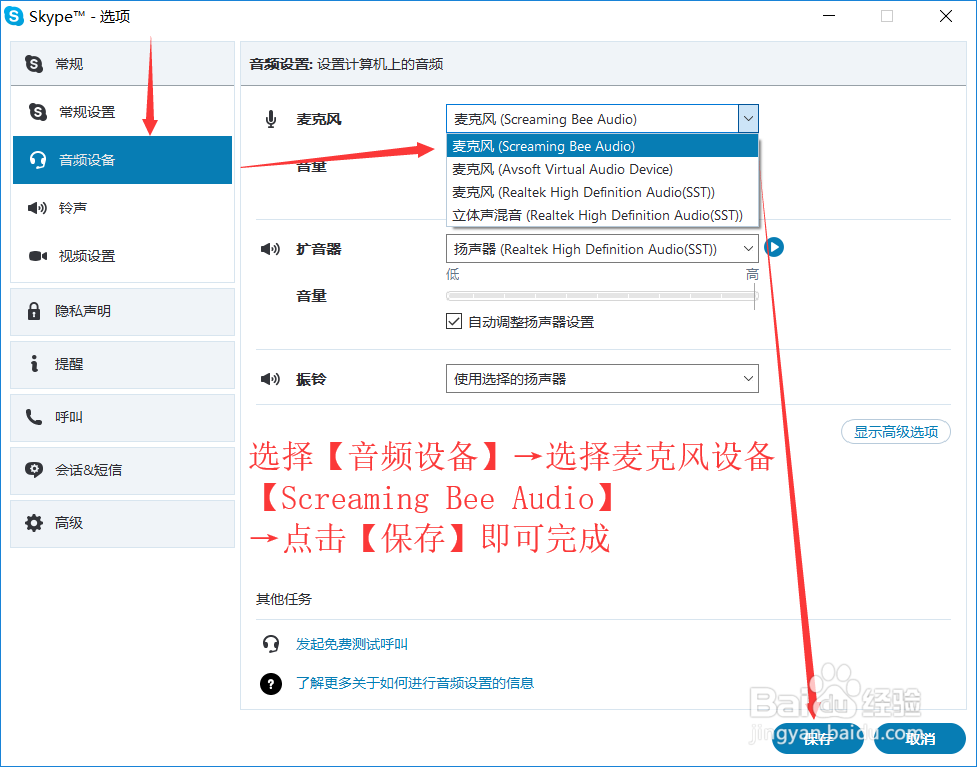Click the lock icon beside 隐私声明
The width and height of the screenshot is (977, 767).
point(34,310)
